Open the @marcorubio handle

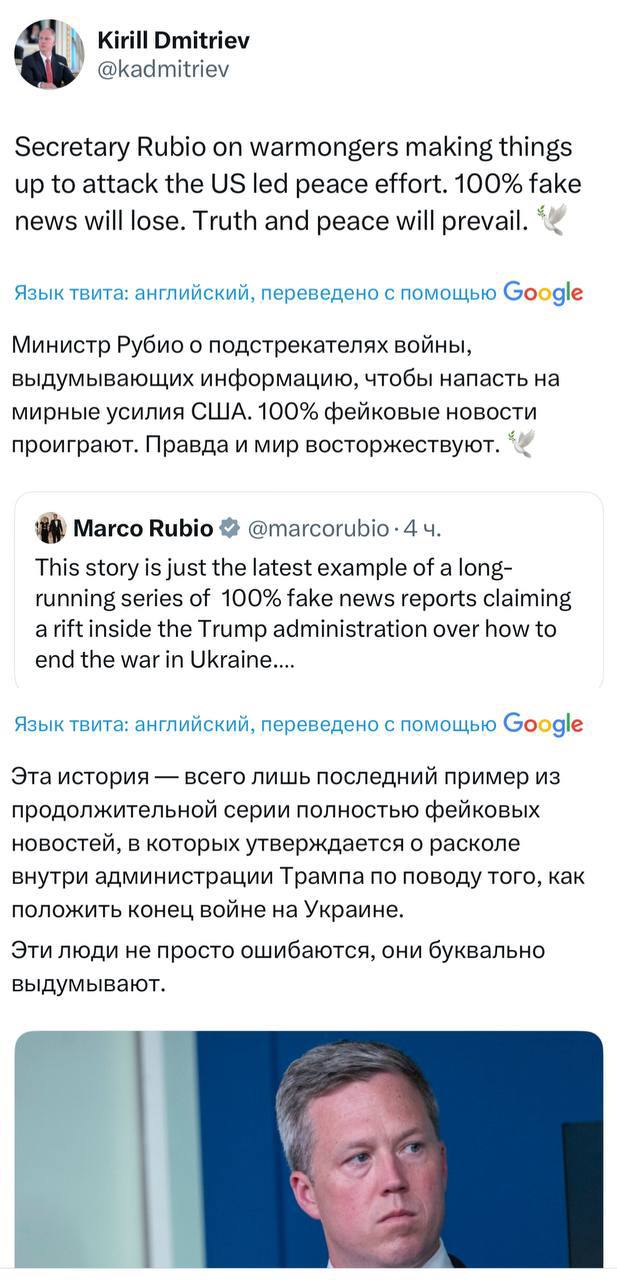click(316, 528)
